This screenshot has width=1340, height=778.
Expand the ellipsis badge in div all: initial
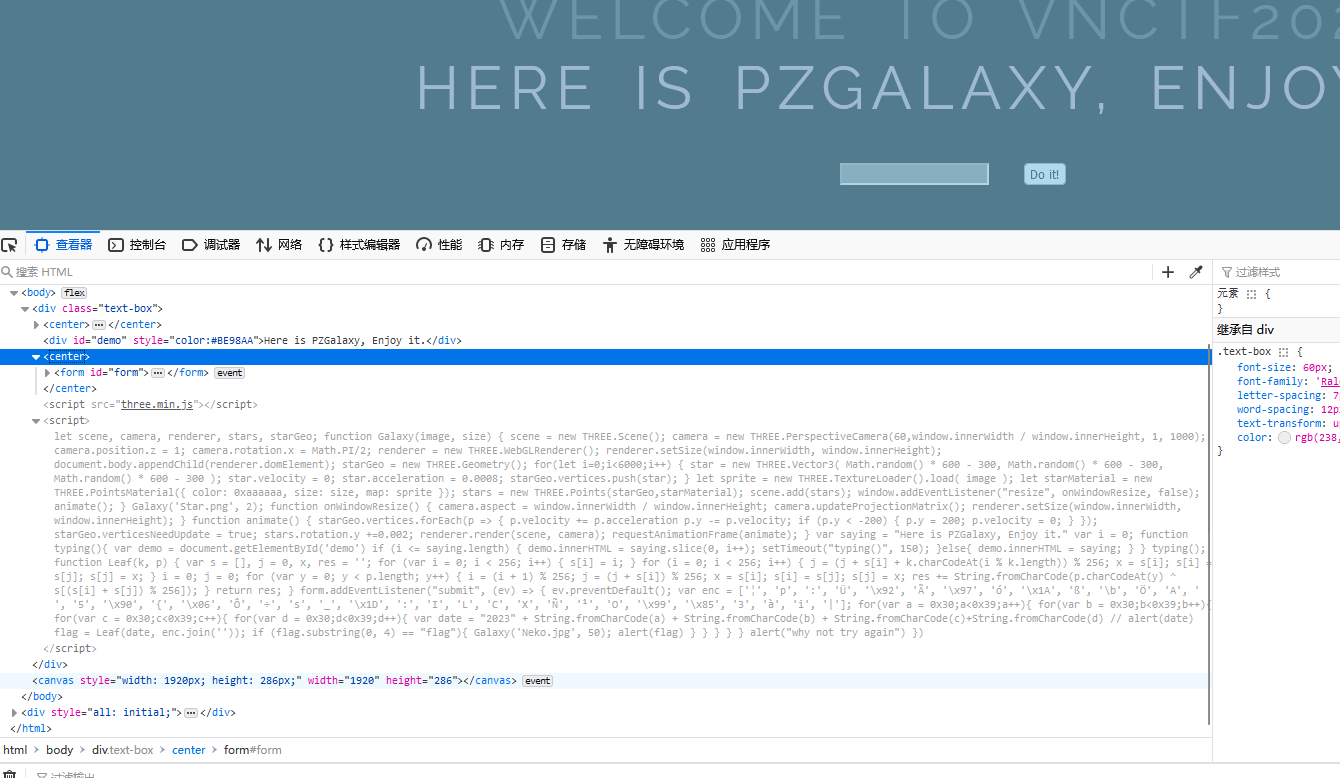(x=190, y=713)
